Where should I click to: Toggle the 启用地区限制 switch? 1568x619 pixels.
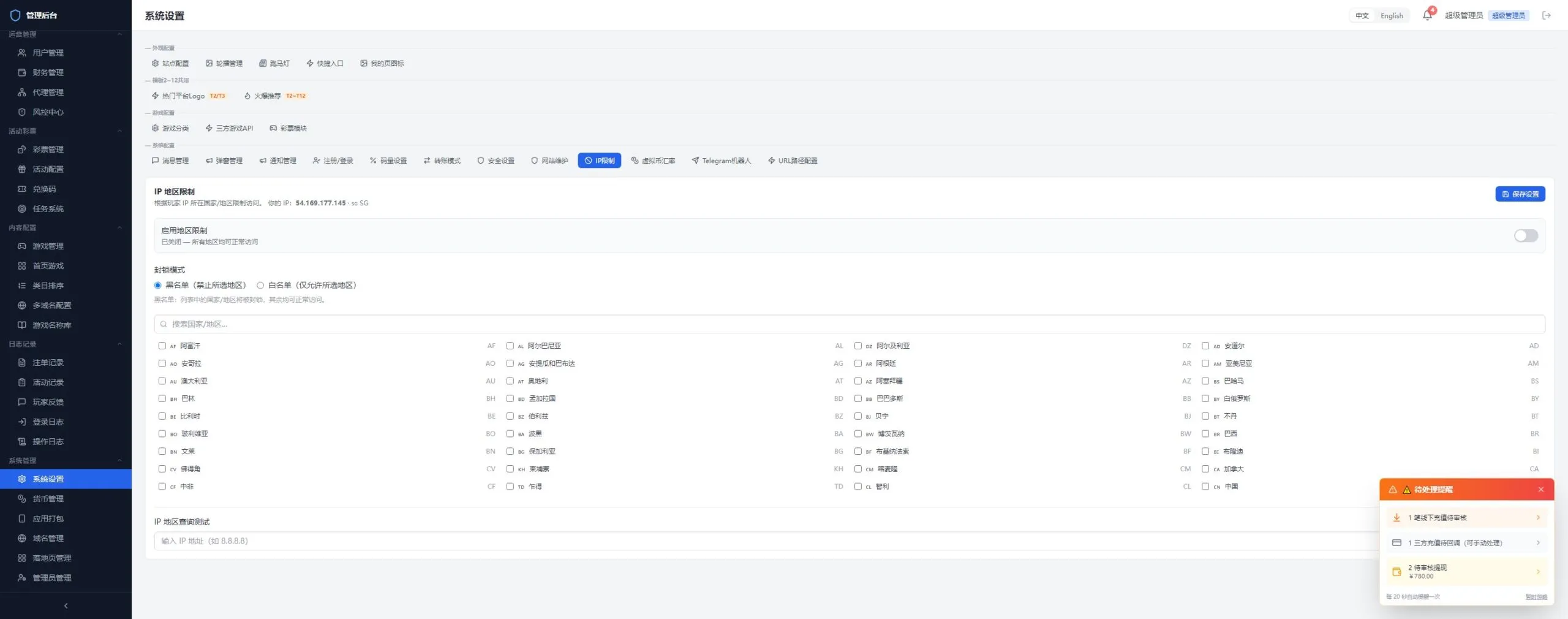click(1526, 236)
